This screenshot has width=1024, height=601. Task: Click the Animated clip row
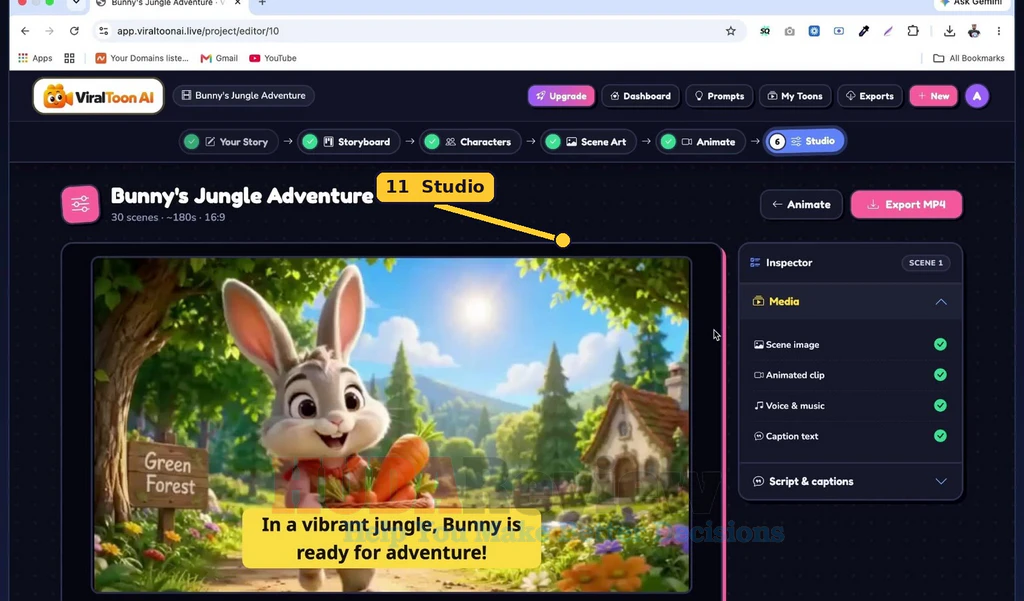coord(850,375)
